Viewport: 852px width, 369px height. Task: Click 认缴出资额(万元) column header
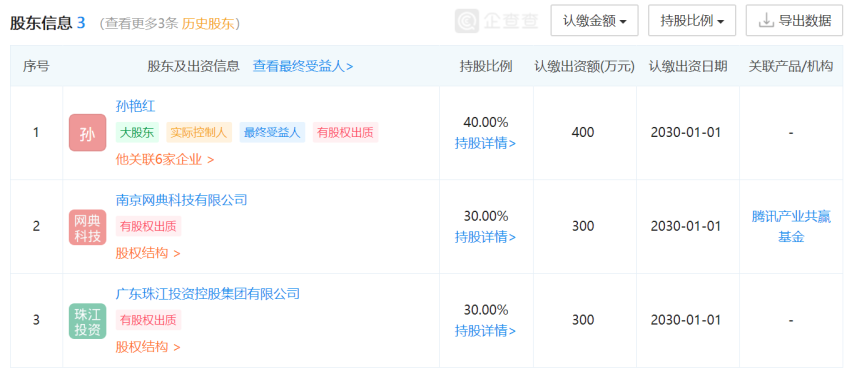[x=585, y=66]
